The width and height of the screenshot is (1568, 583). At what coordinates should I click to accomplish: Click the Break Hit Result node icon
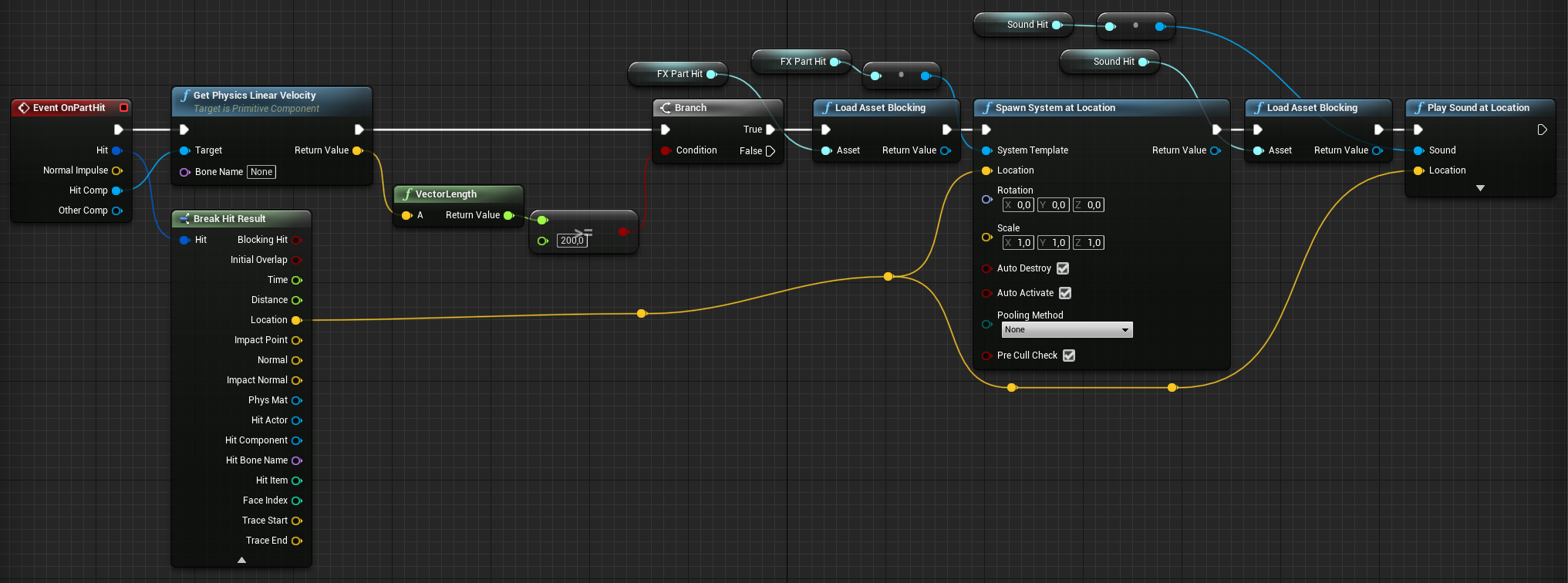tap(184, 219)
